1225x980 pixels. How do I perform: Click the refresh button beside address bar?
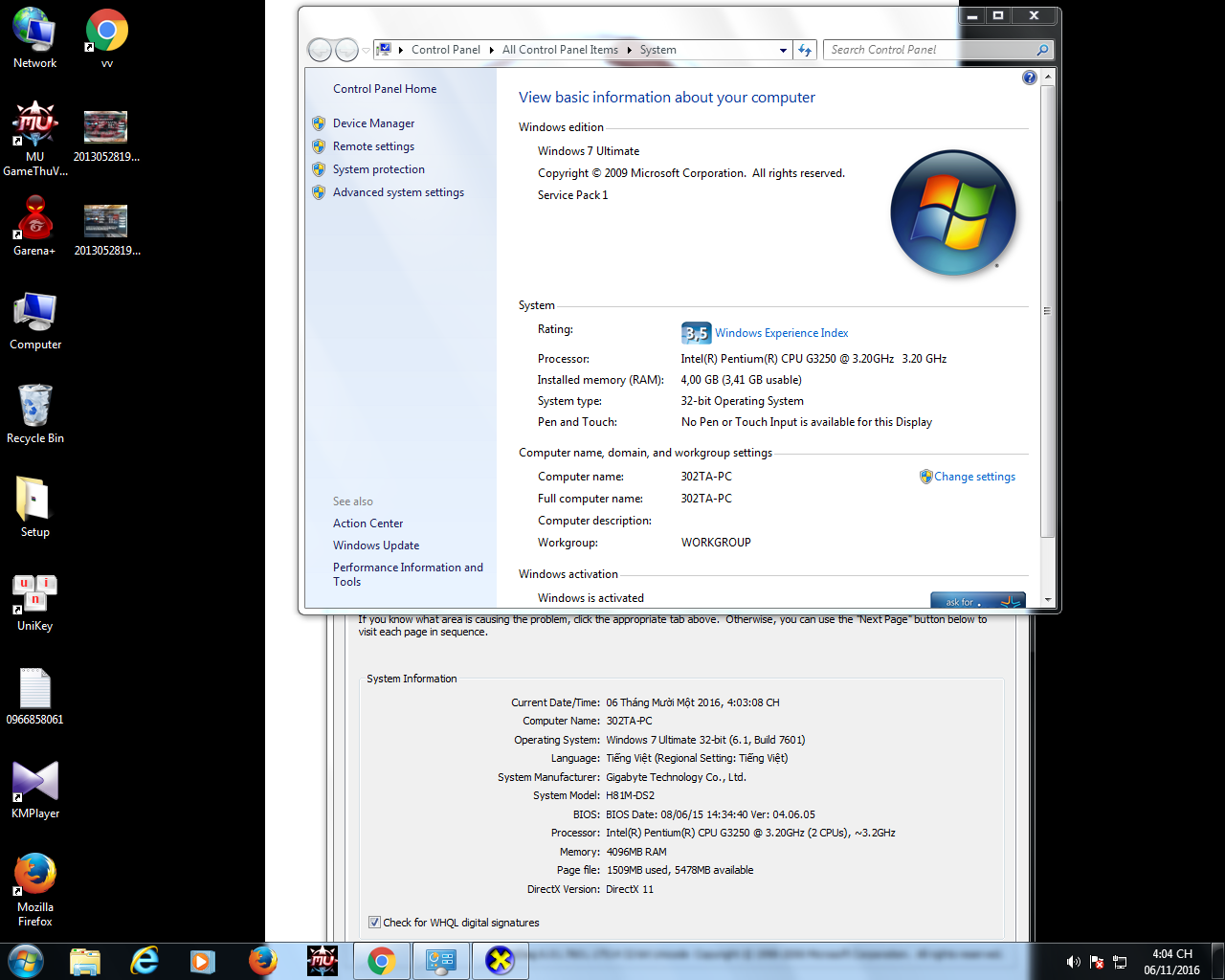pos(805,50)
